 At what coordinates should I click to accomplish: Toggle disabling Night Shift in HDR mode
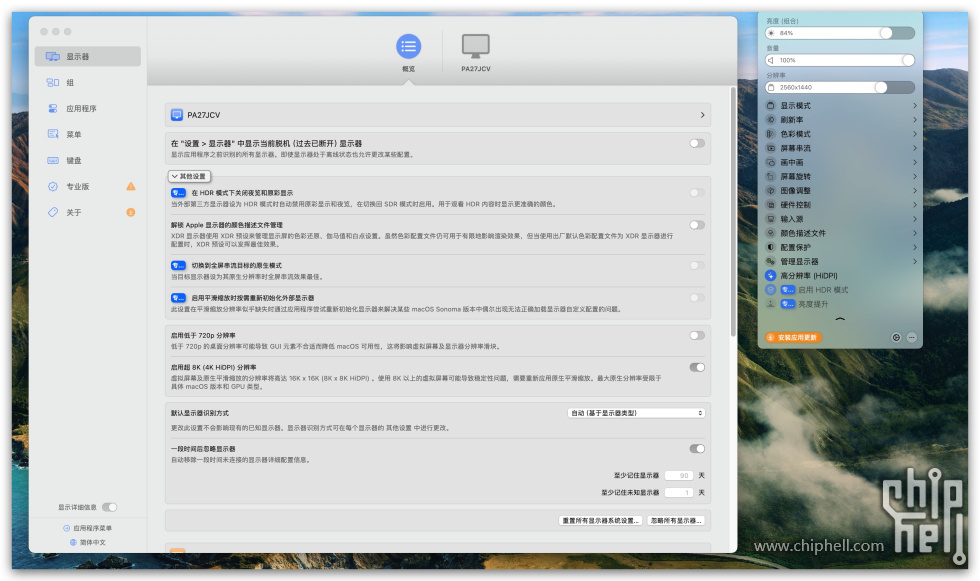tap(697, 193)
